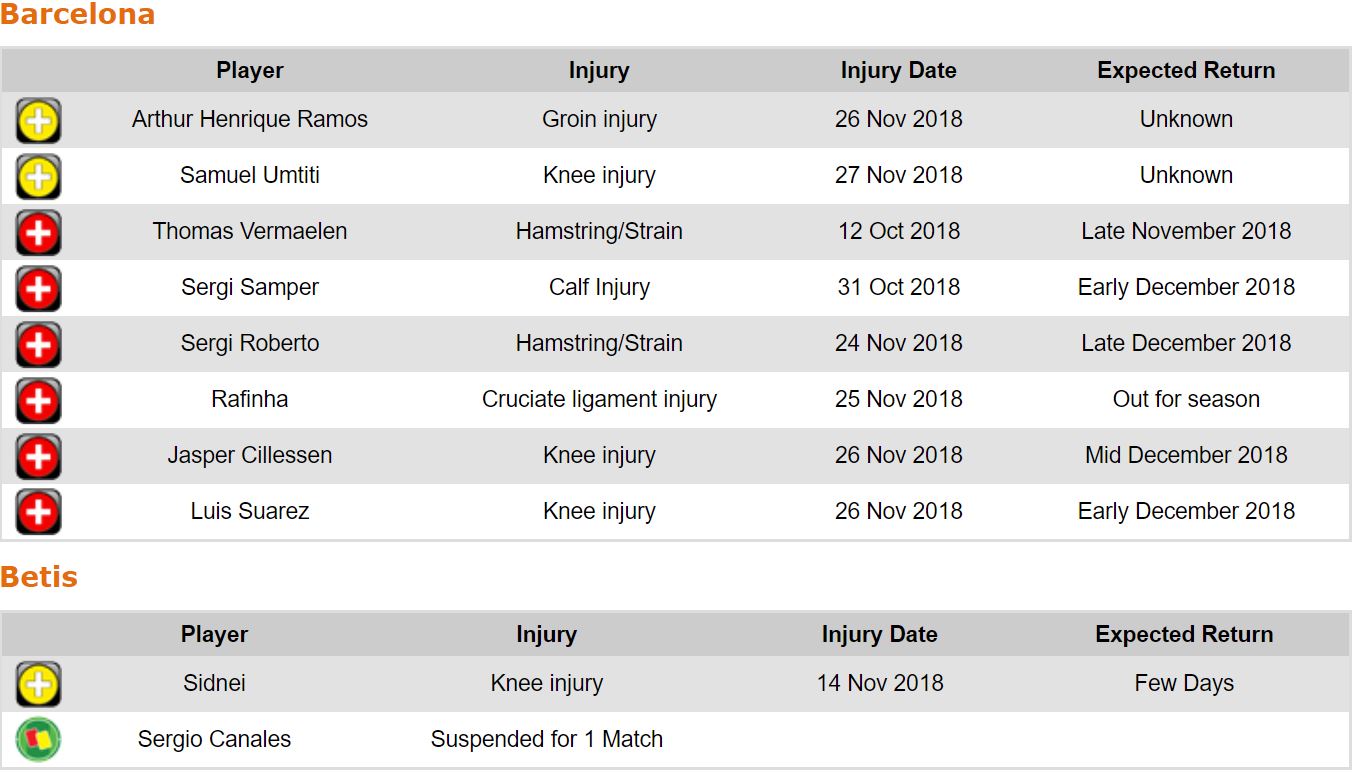Click suspension cards icon beside Sergio Canales
This screenshot has width=1354, height=772.
click(x=38, y=741)
